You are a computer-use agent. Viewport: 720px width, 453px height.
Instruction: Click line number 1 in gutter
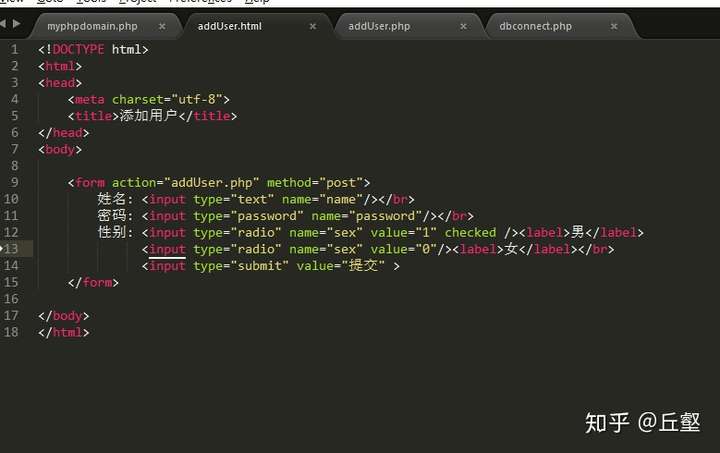coord(15,49)
